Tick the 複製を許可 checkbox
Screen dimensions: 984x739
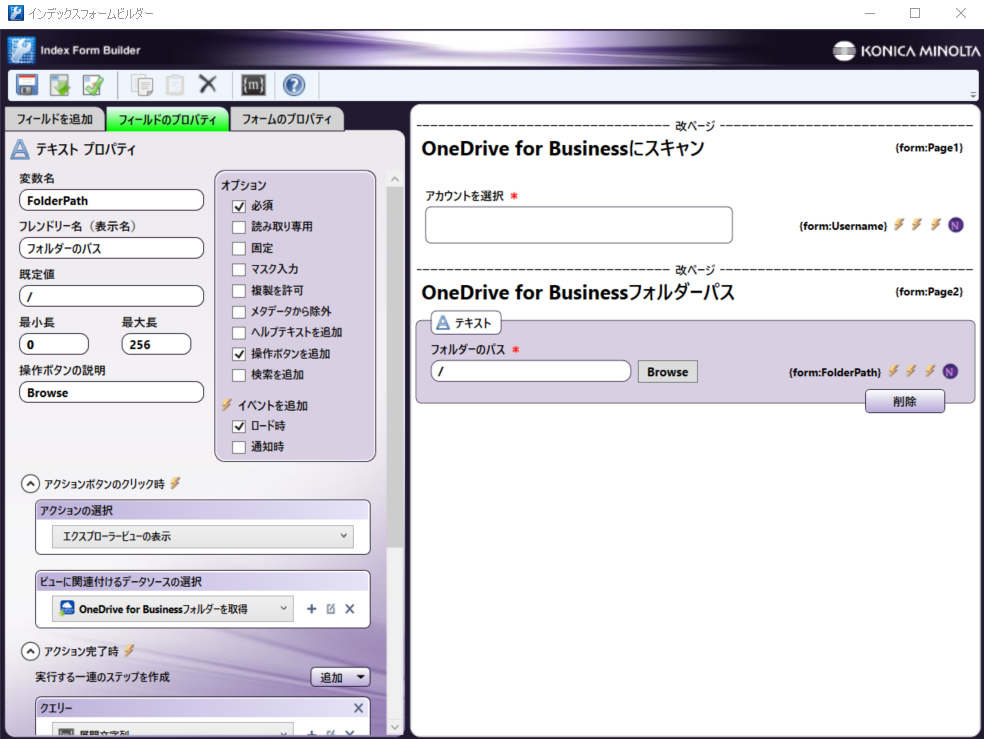(238, 291)
